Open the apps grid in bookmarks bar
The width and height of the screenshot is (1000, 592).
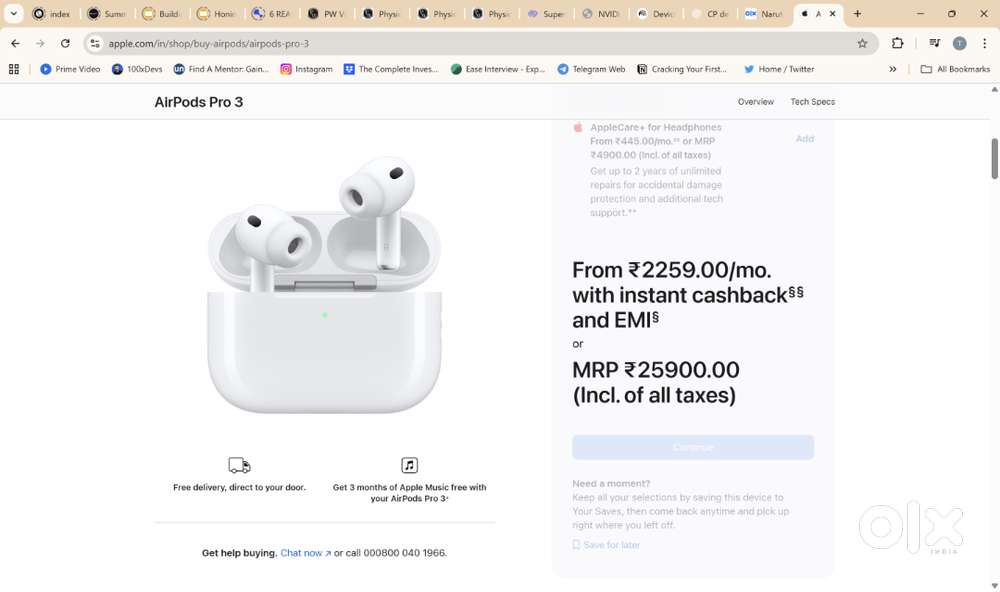point(15,69)
